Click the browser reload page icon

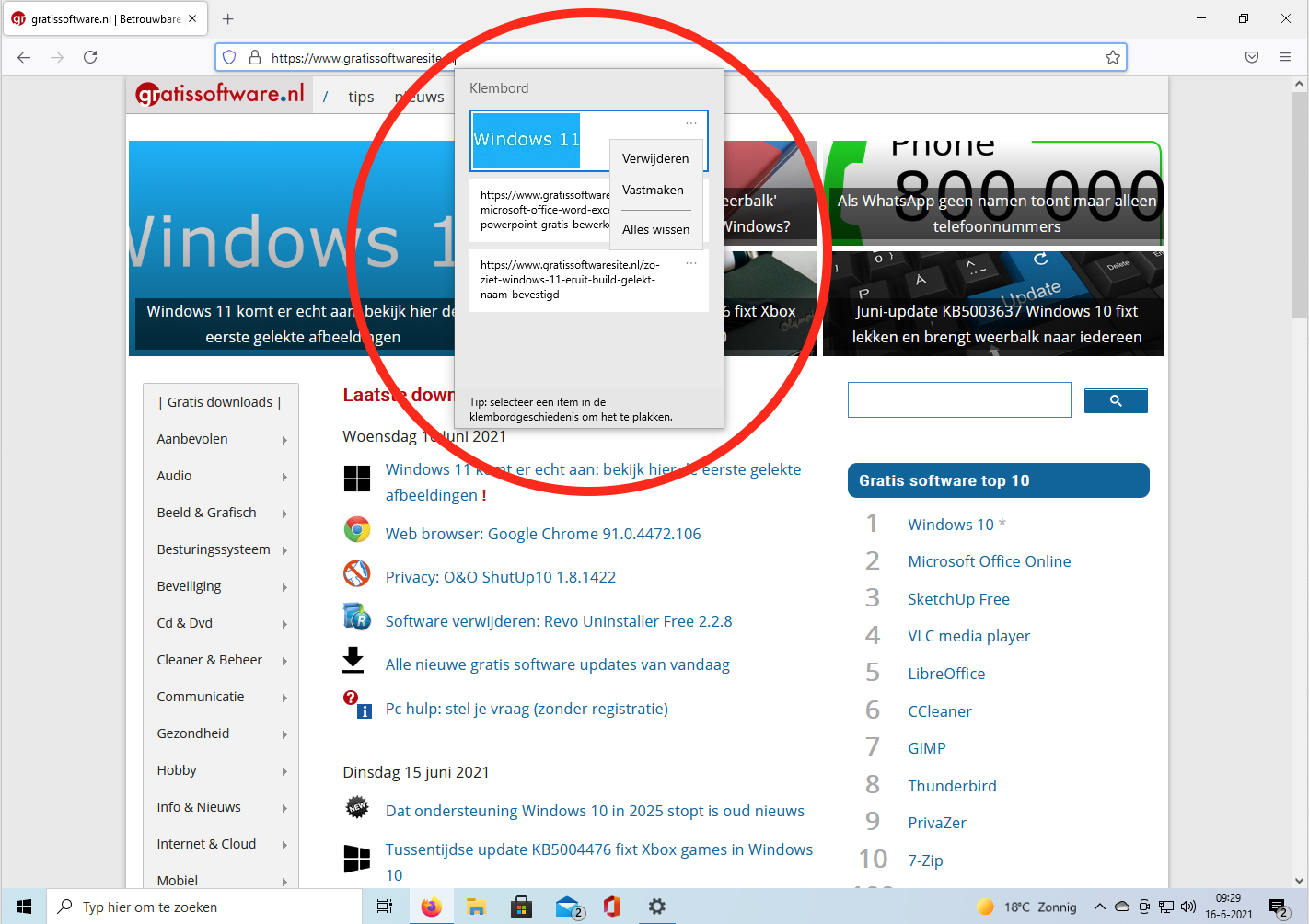[90, 57]
